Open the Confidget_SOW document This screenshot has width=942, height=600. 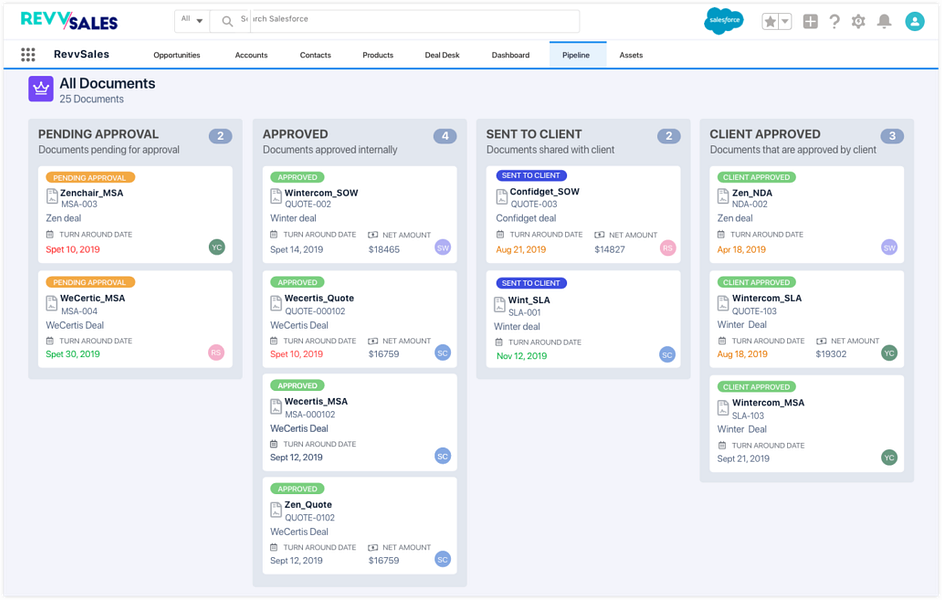point(544,192)
